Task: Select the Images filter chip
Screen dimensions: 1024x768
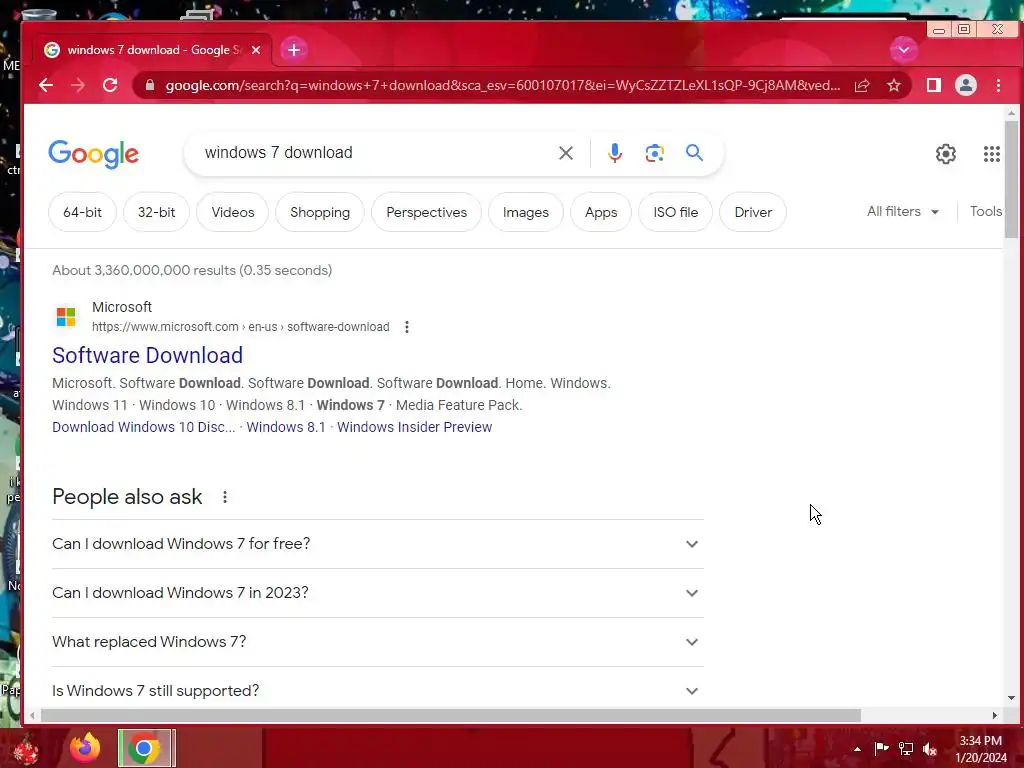Action: point(526,212)
